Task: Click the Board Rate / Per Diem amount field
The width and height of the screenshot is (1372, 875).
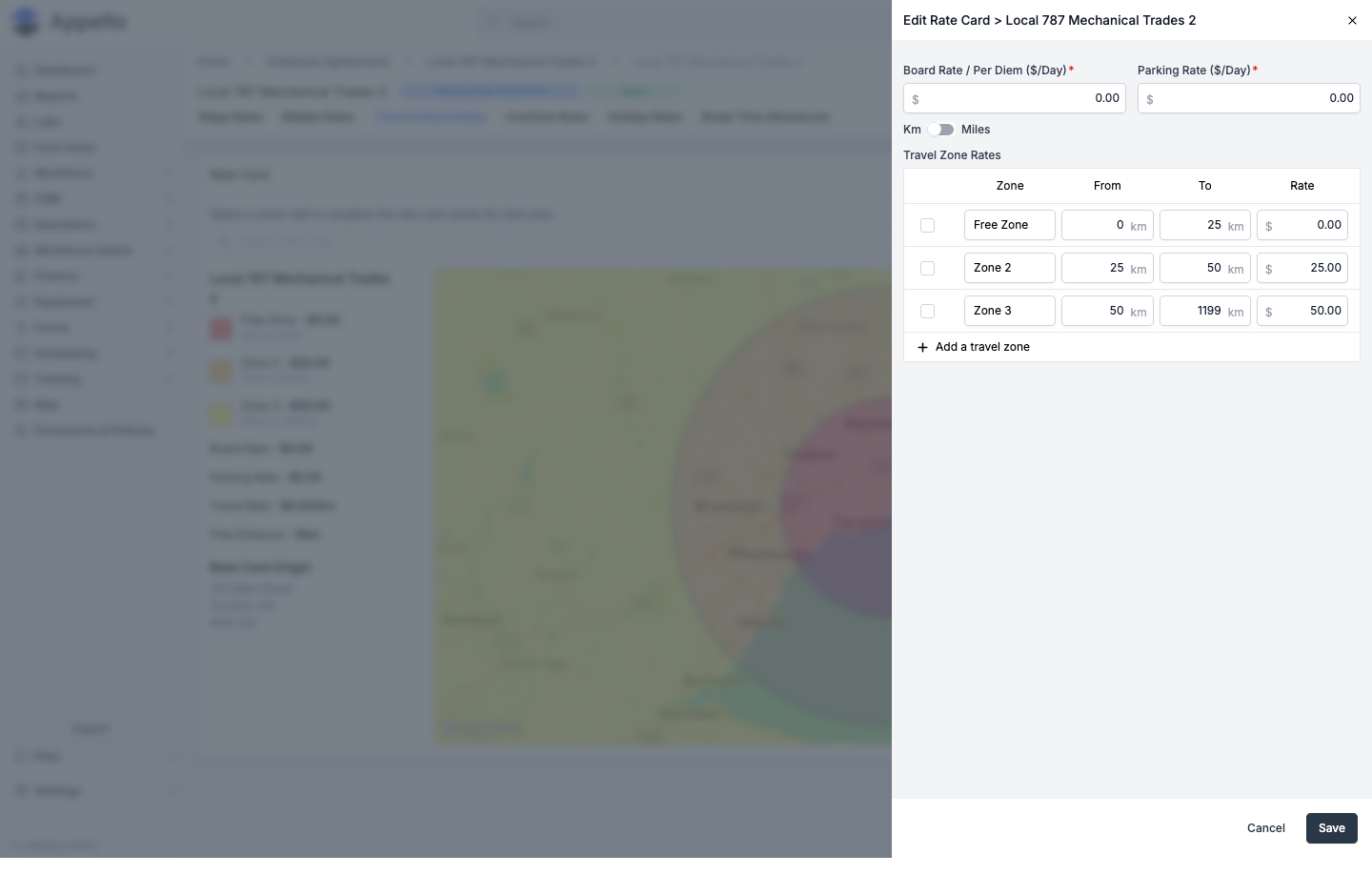Action: [x=1015, y=98]
